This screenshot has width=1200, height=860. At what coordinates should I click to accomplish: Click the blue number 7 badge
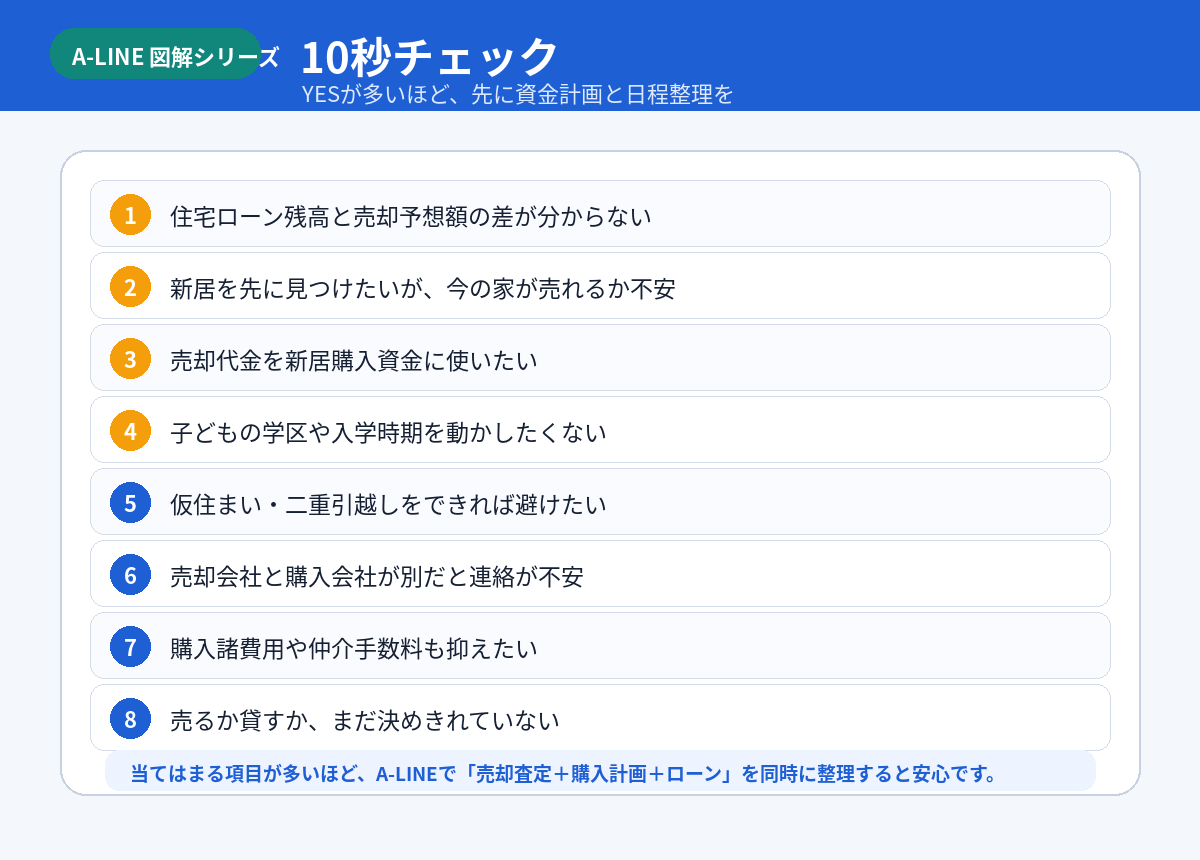(130, 646)
